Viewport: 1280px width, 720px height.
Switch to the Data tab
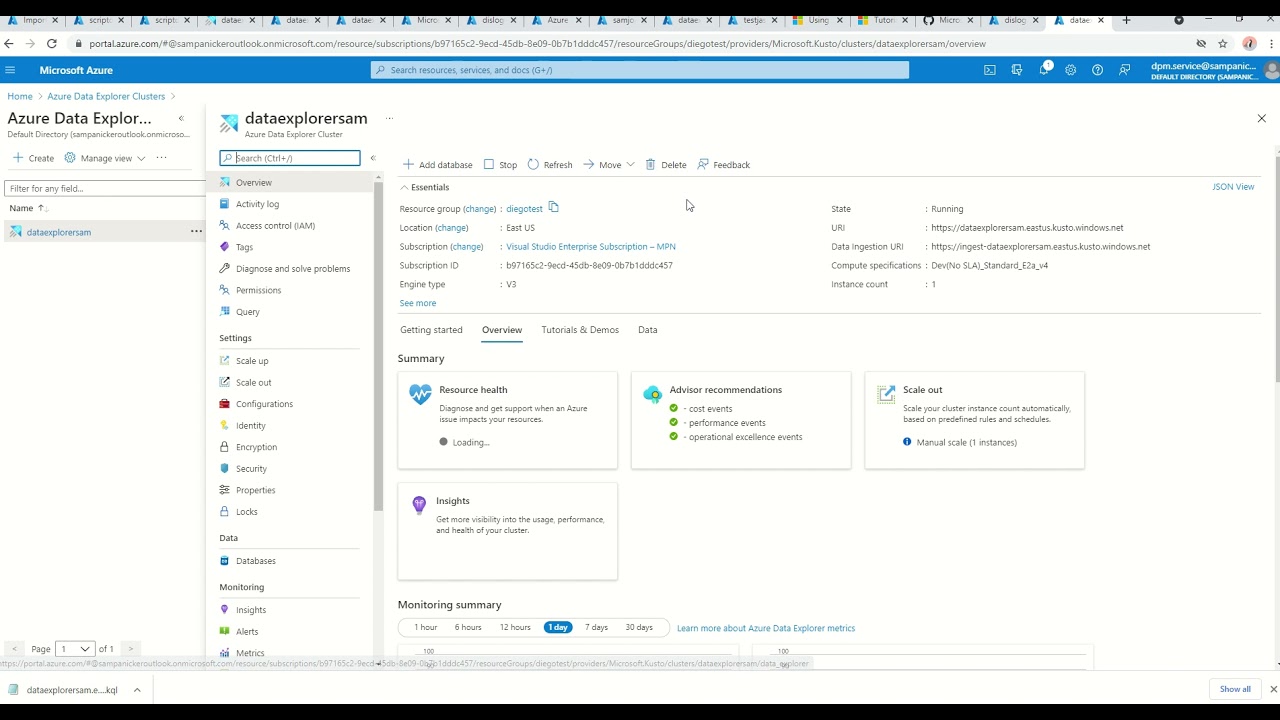648,330
